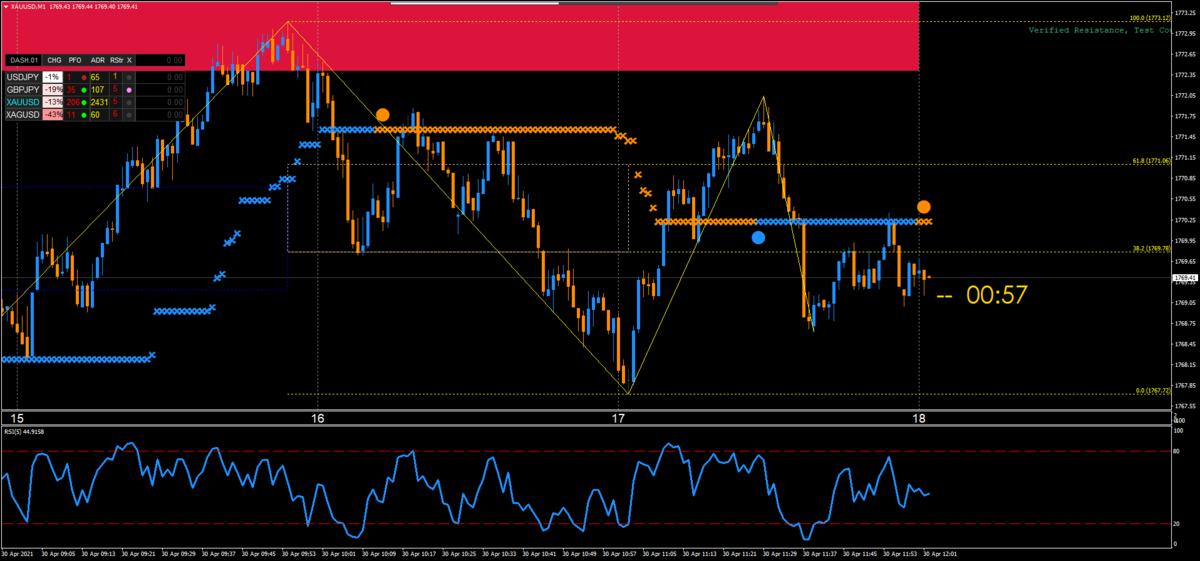Click the hour 16 session label
This screenshot has height=561, width=1200.
coord(318,418)
